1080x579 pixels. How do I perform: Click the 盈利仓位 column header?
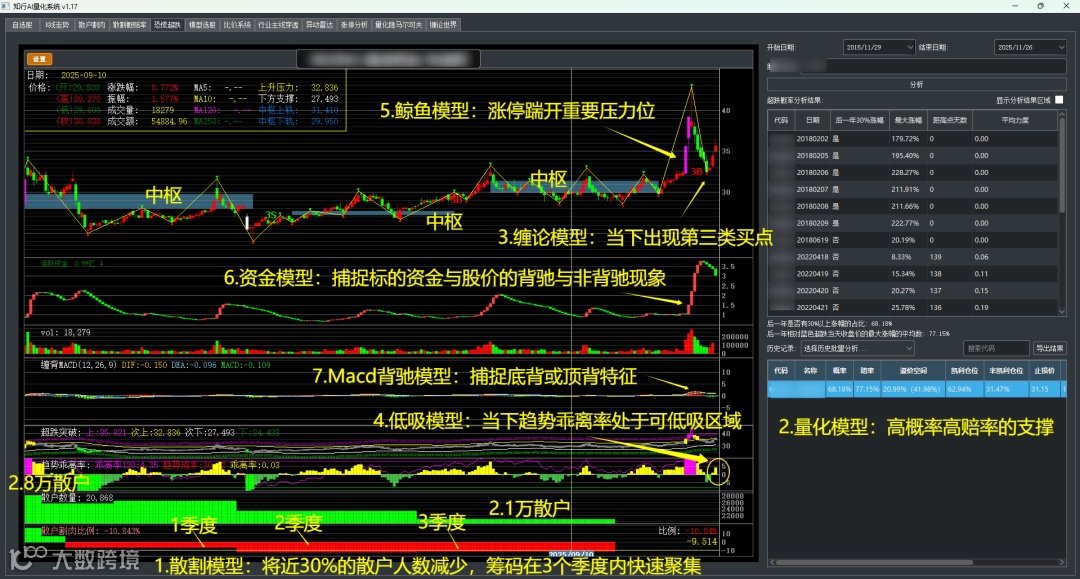pyautogui.click(x=964, y=370)
